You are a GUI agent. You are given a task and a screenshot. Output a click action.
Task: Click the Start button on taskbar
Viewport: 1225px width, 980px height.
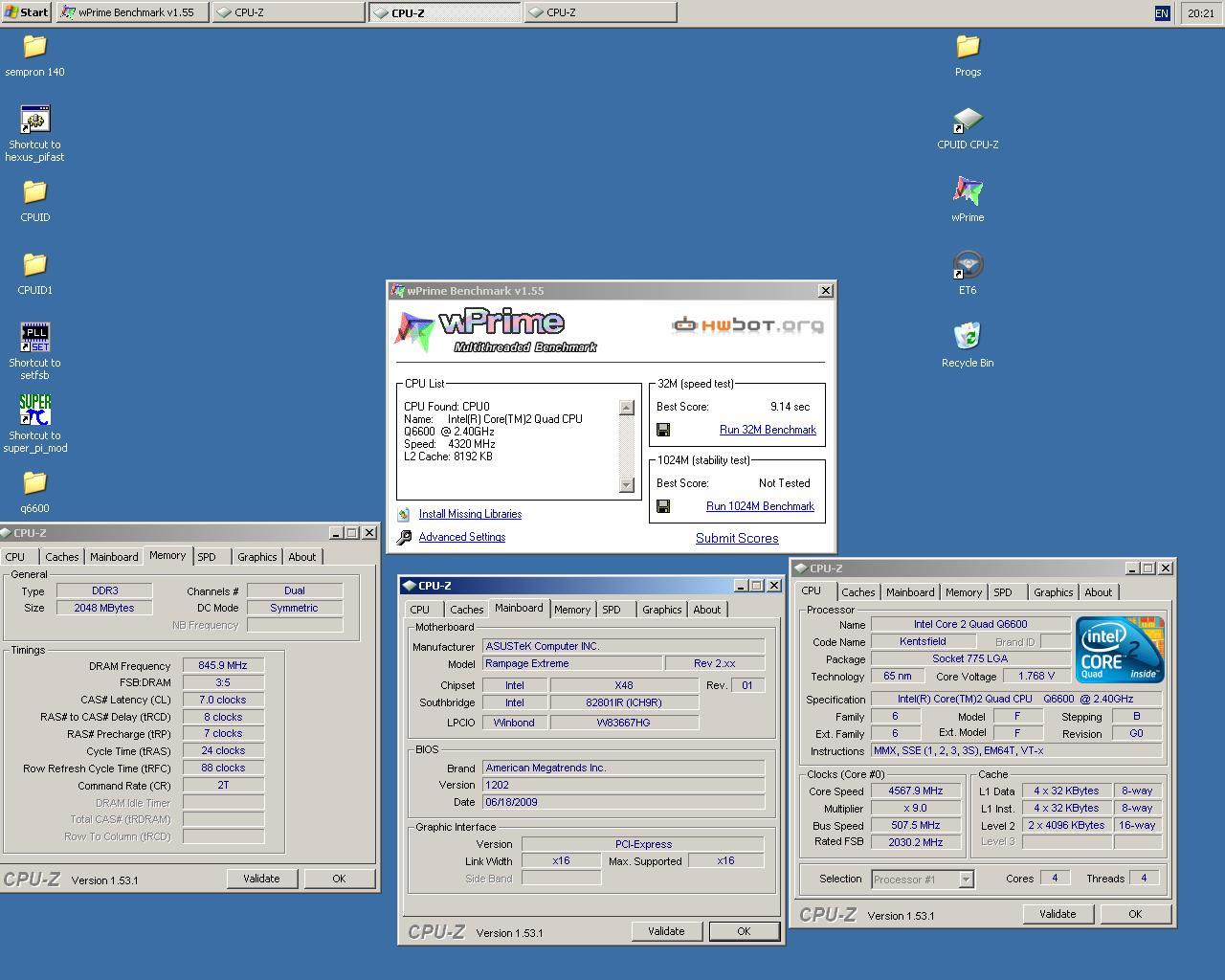tap(27, 12)
